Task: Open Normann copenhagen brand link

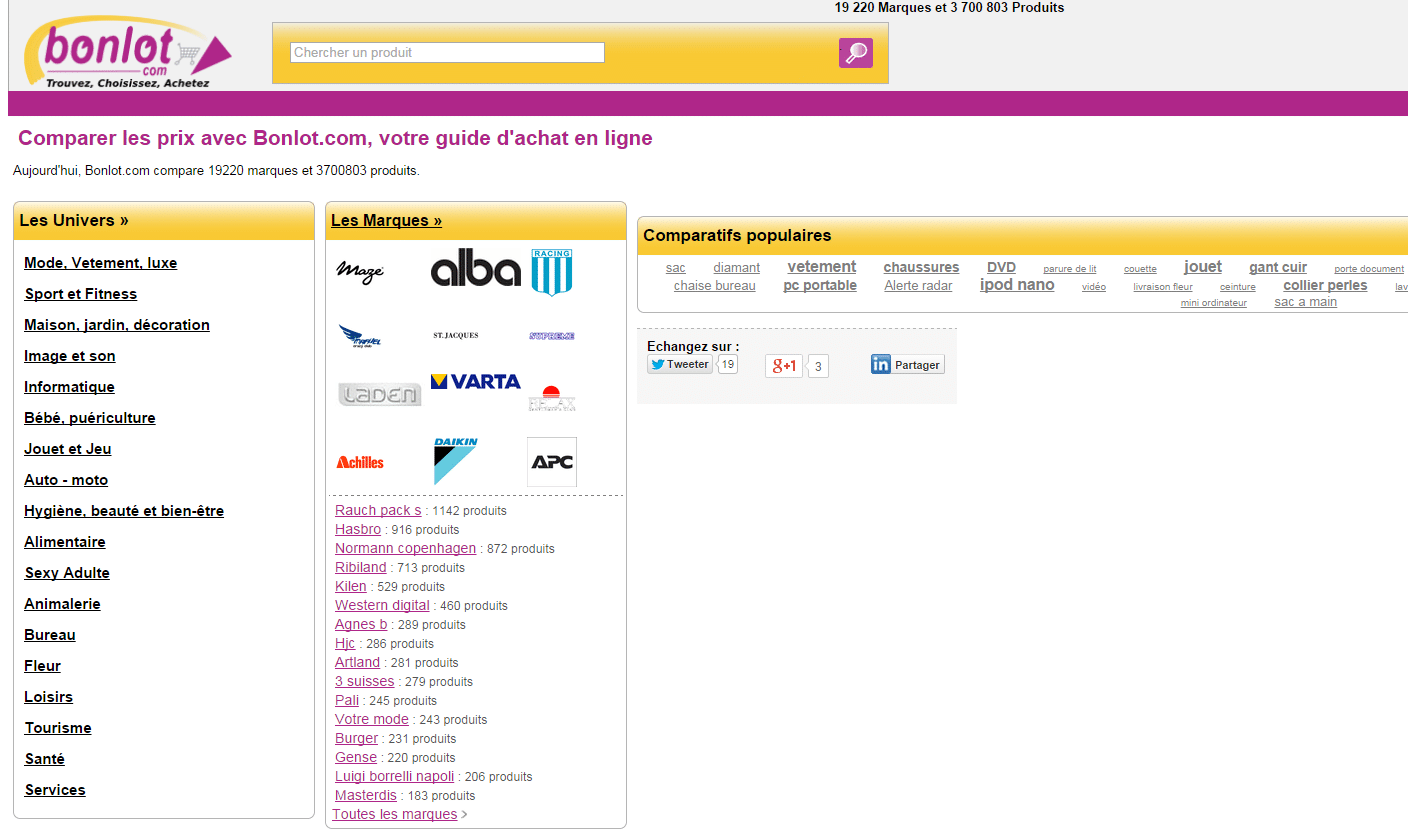Action: [x=406, y=548]
